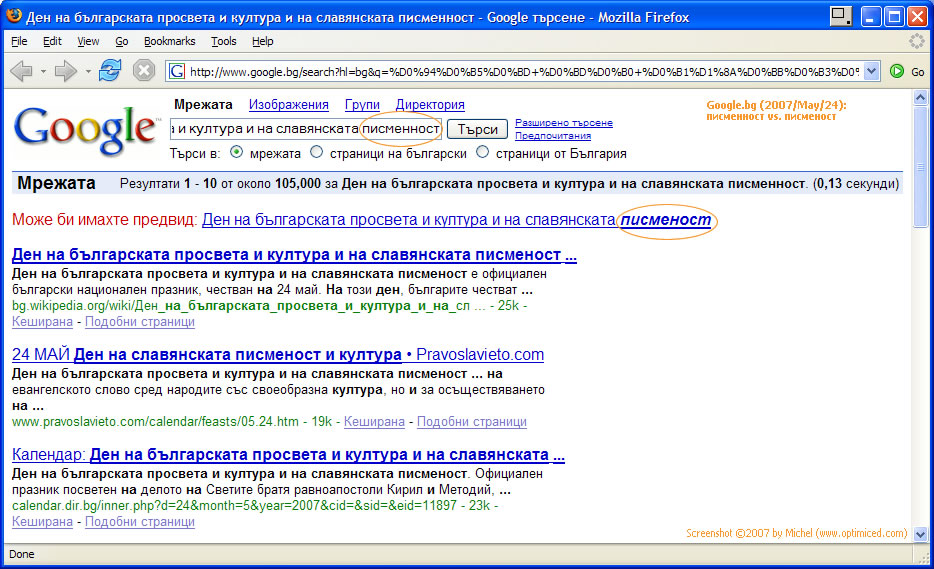Open 'Подобни страници' under the calendar.dir.bg result
Viewport: 934px width, 569px height.
tap(140, 522)
